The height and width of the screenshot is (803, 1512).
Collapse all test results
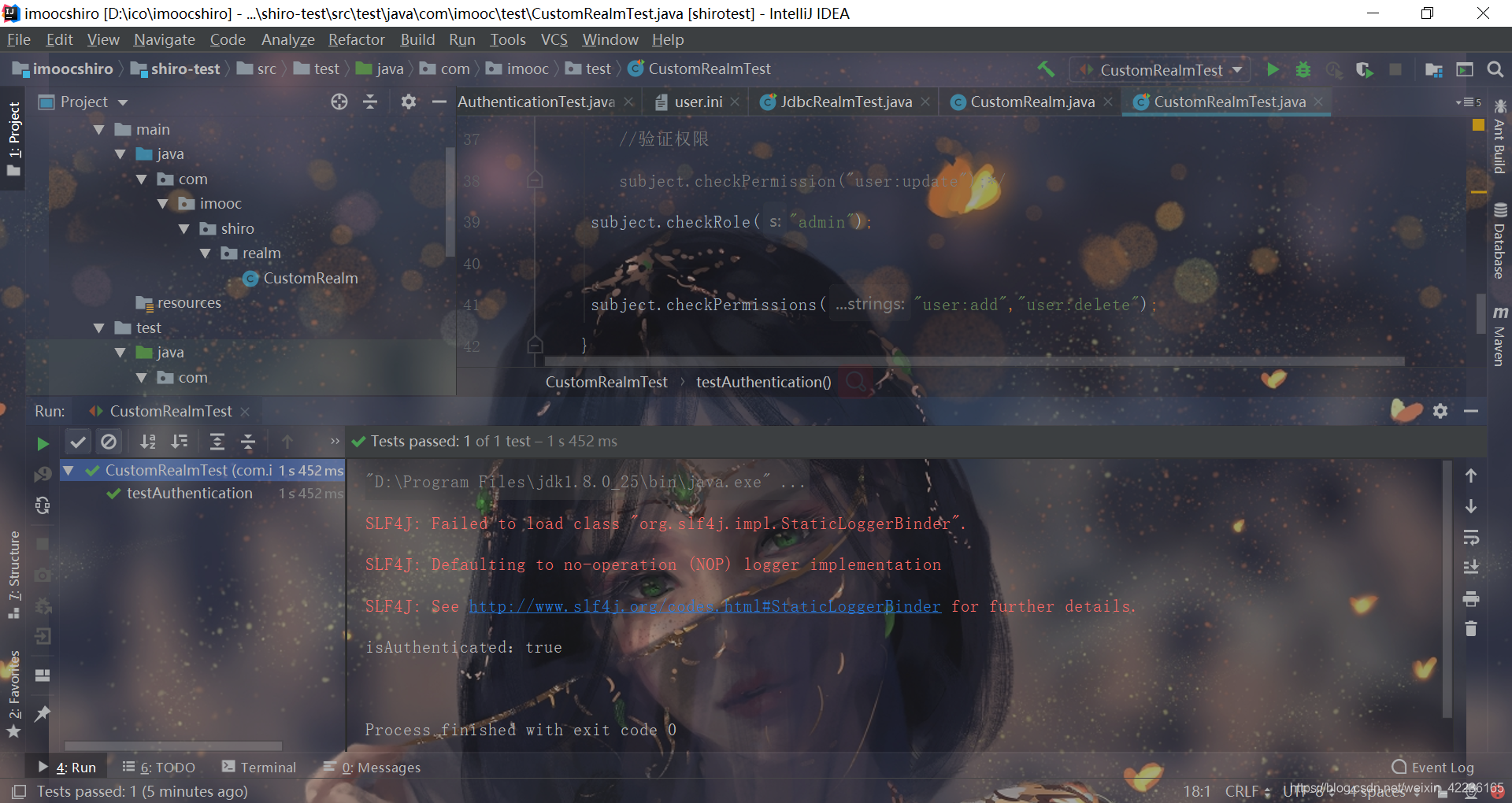coord(248,442)
